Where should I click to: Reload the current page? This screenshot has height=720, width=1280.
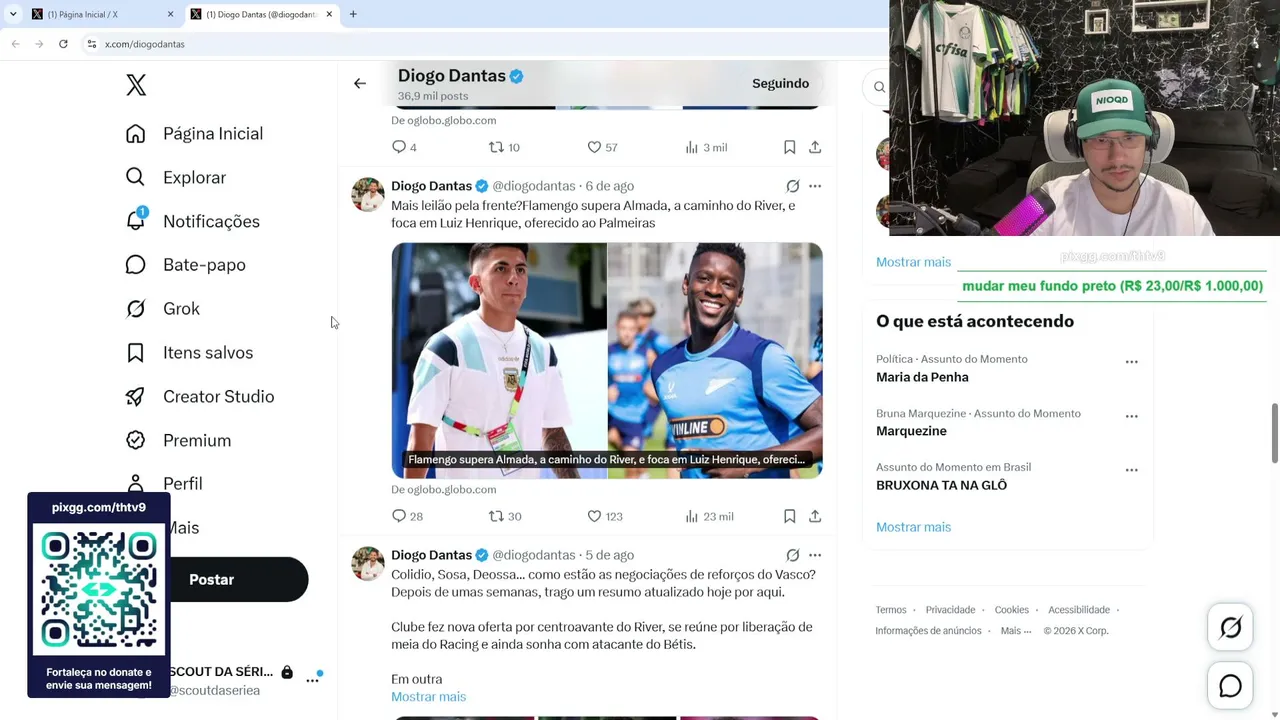[x=63, y=44]
